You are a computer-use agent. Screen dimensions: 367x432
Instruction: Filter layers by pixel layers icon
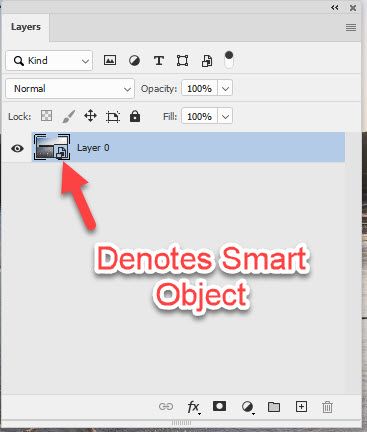[x=110, y=61]
